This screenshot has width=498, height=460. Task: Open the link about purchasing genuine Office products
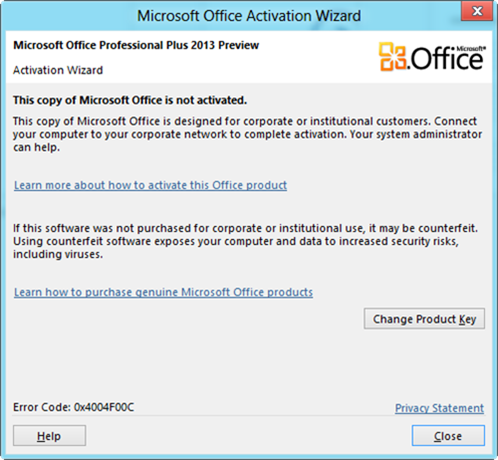point(163,292)
